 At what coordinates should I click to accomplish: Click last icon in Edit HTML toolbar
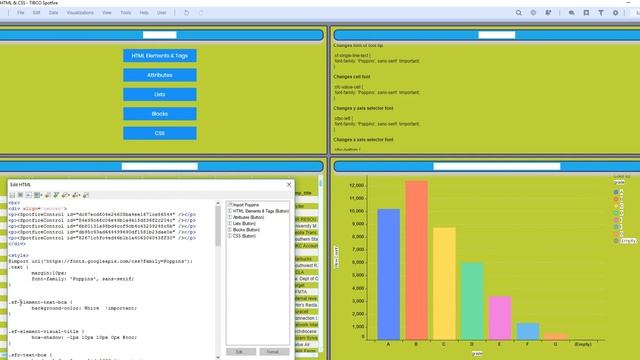[86, 195]
